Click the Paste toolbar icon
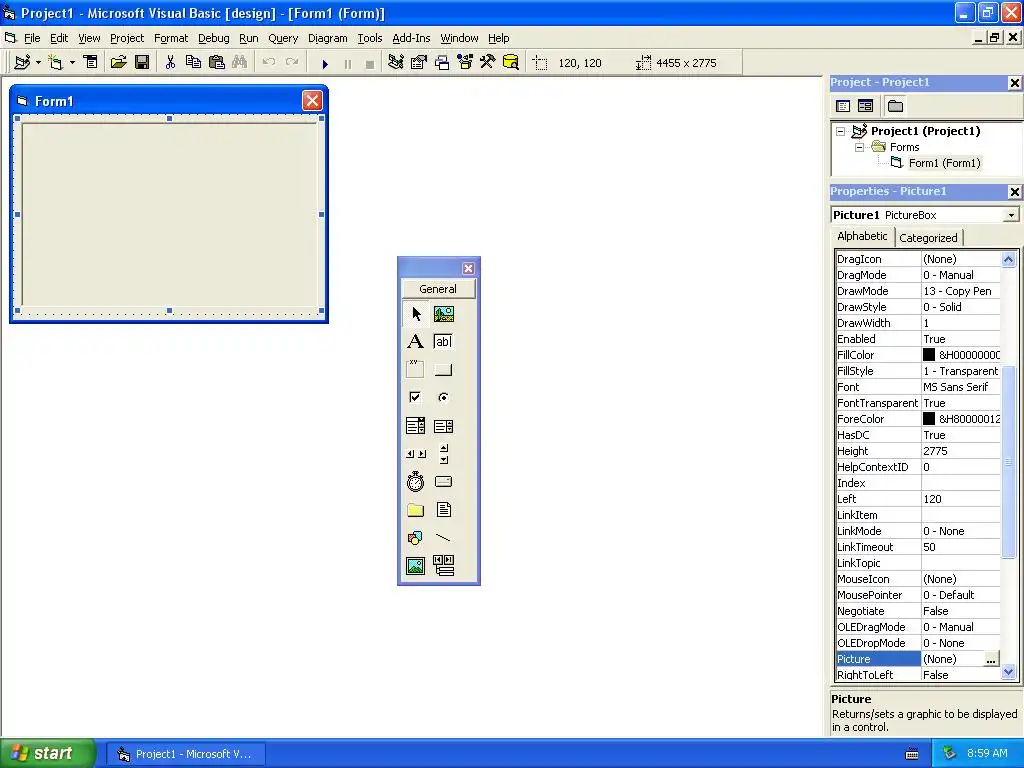Image resolution: width=1024 pixels, height=768 pixels. click(217, 63)
